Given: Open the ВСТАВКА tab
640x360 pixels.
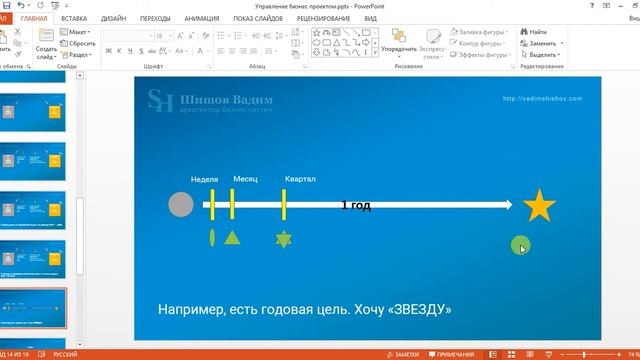Looking at the screenshot, I should pyautogui.click(x=74, y=18).
